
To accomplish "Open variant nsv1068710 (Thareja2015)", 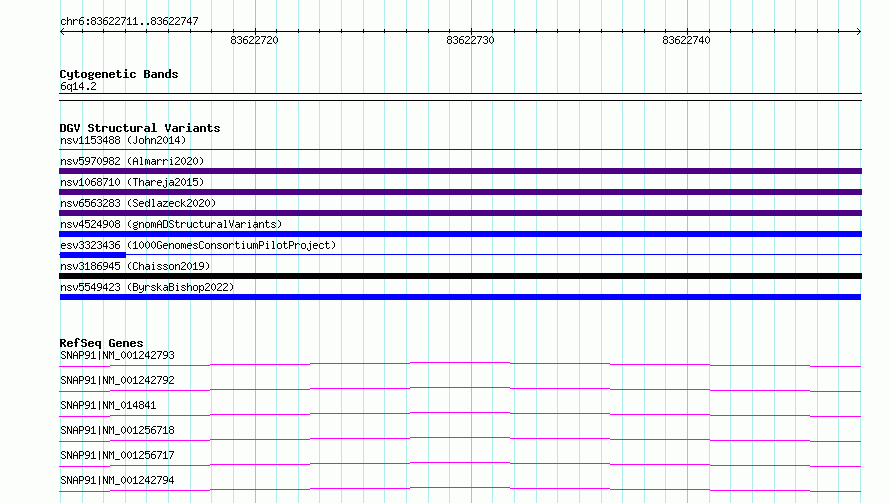I will (x=132, y=182).
